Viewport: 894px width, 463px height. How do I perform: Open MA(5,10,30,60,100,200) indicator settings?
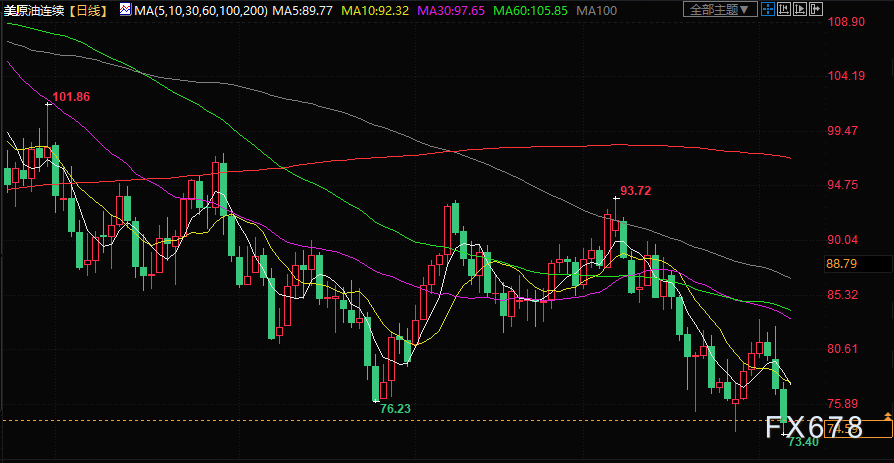[x=201, y=10]
